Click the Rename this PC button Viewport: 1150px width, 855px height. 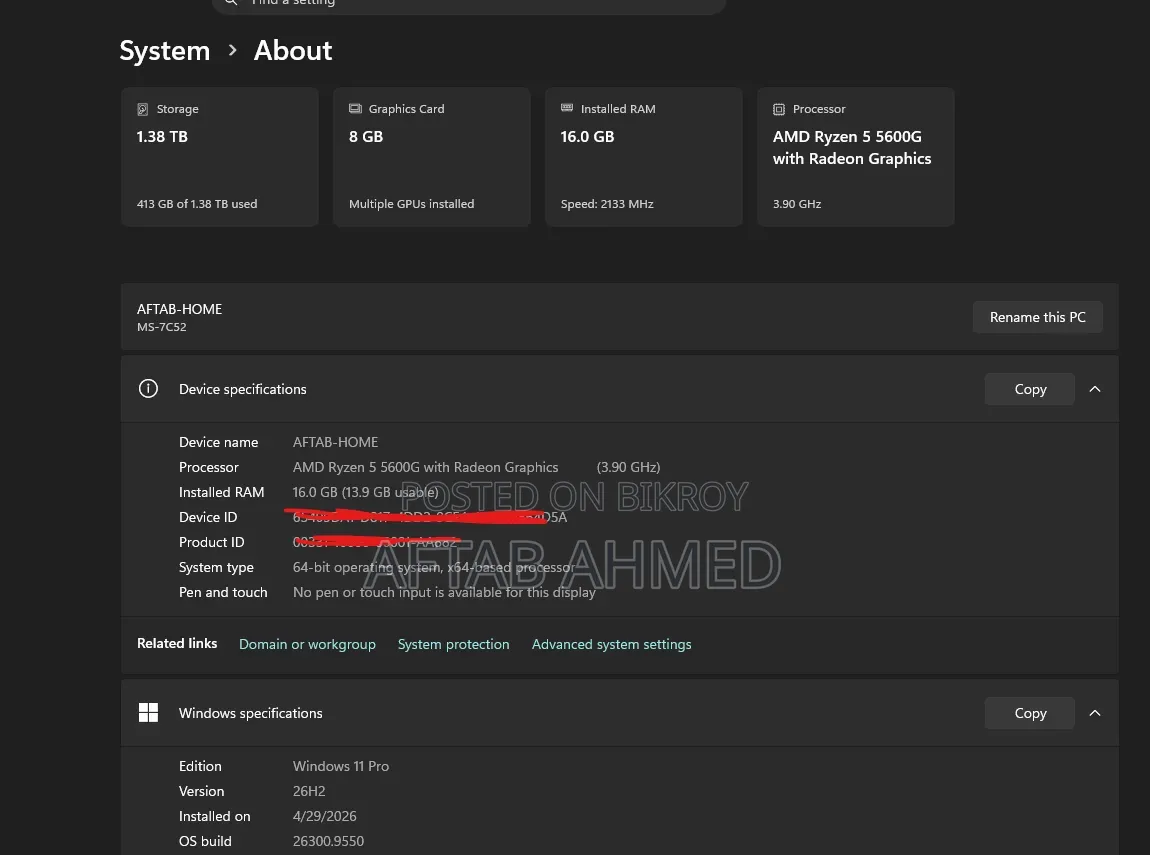pos(1038,317)
